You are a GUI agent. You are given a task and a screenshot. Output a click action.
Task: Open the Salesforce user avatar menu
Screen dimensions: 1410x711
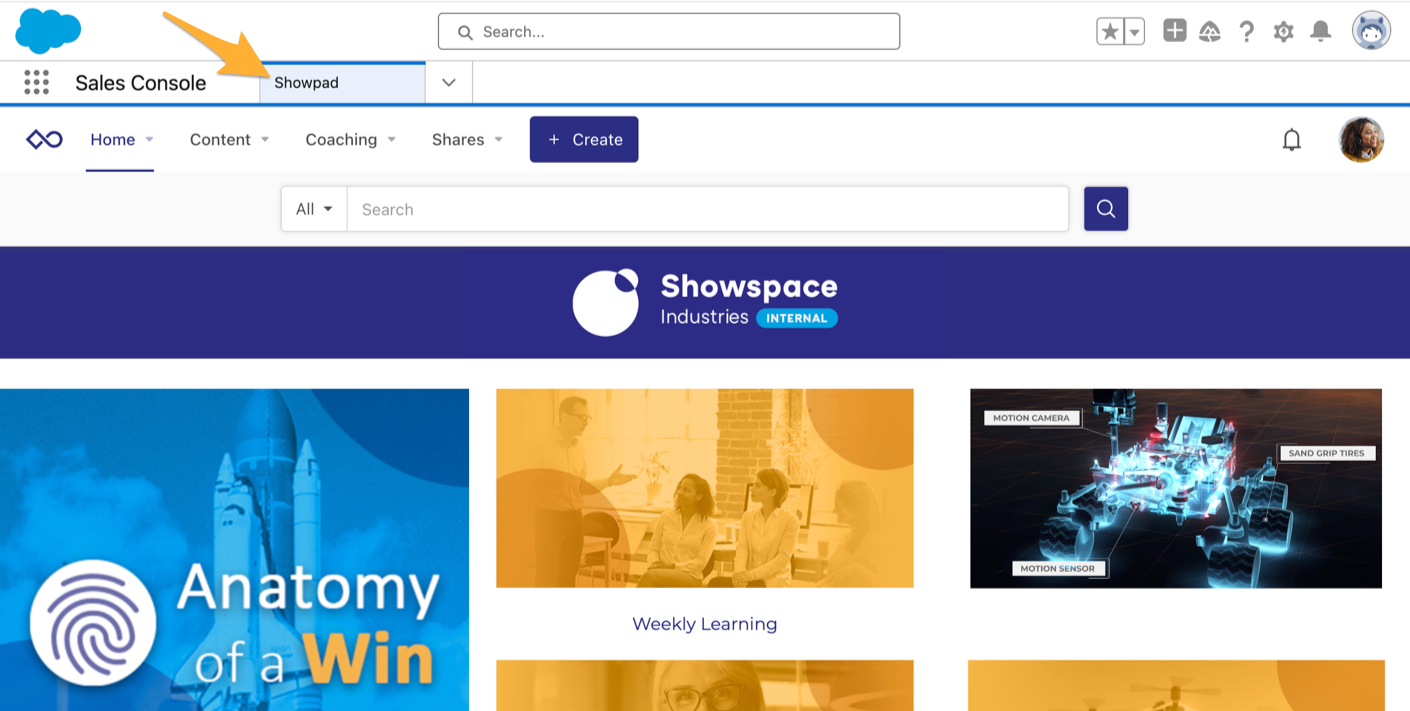click(x=1371, y=31)
